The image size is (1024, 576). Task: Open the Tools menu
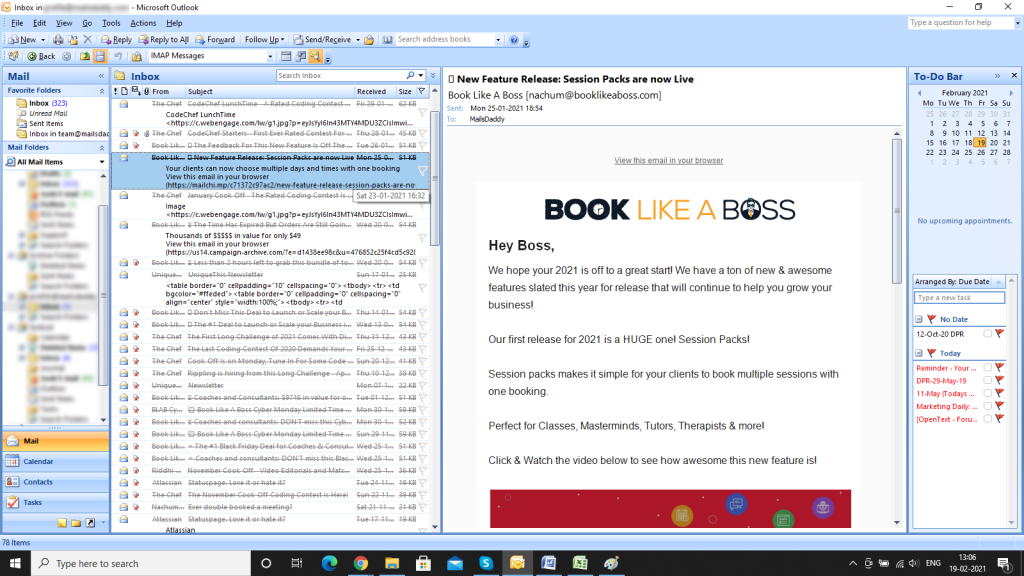coord(111,23)
